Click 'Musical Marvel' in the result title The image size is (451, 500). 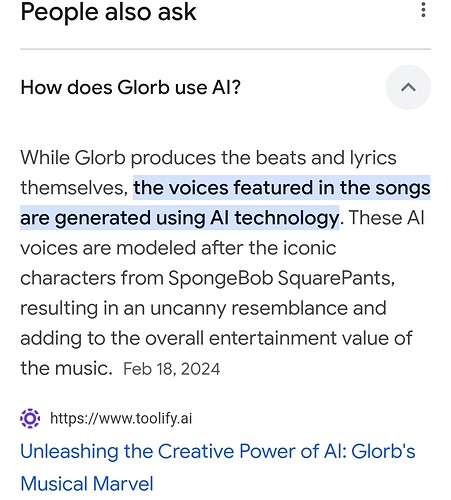pyautogui.click(x=87, y=484)
